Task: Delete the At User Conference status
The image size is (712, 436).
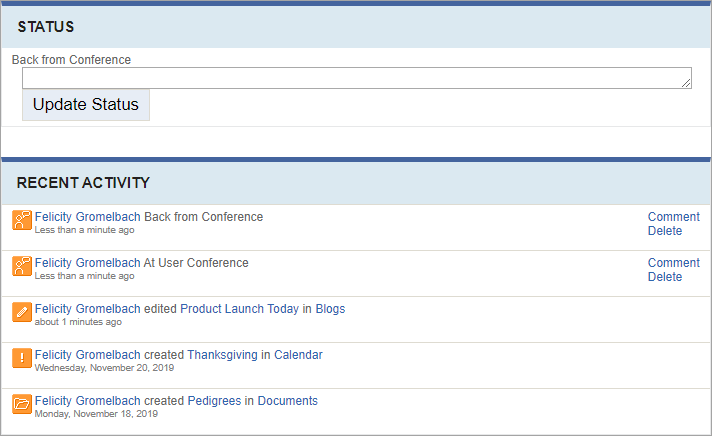Action: (665, 277)
